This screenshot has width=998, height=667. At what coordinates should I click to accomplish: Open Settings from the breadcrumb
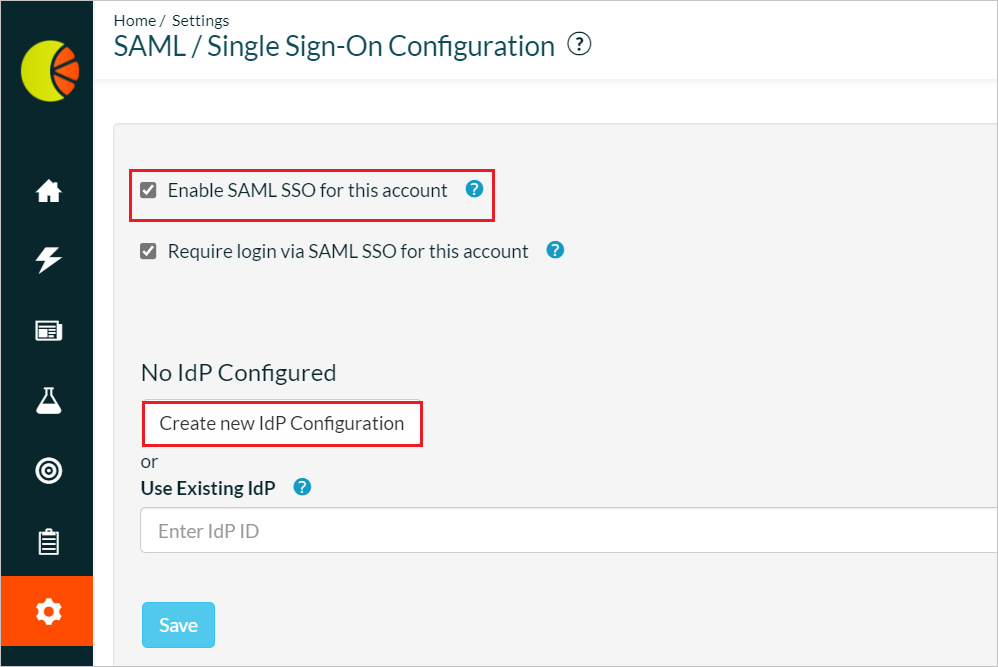[200, 20]
